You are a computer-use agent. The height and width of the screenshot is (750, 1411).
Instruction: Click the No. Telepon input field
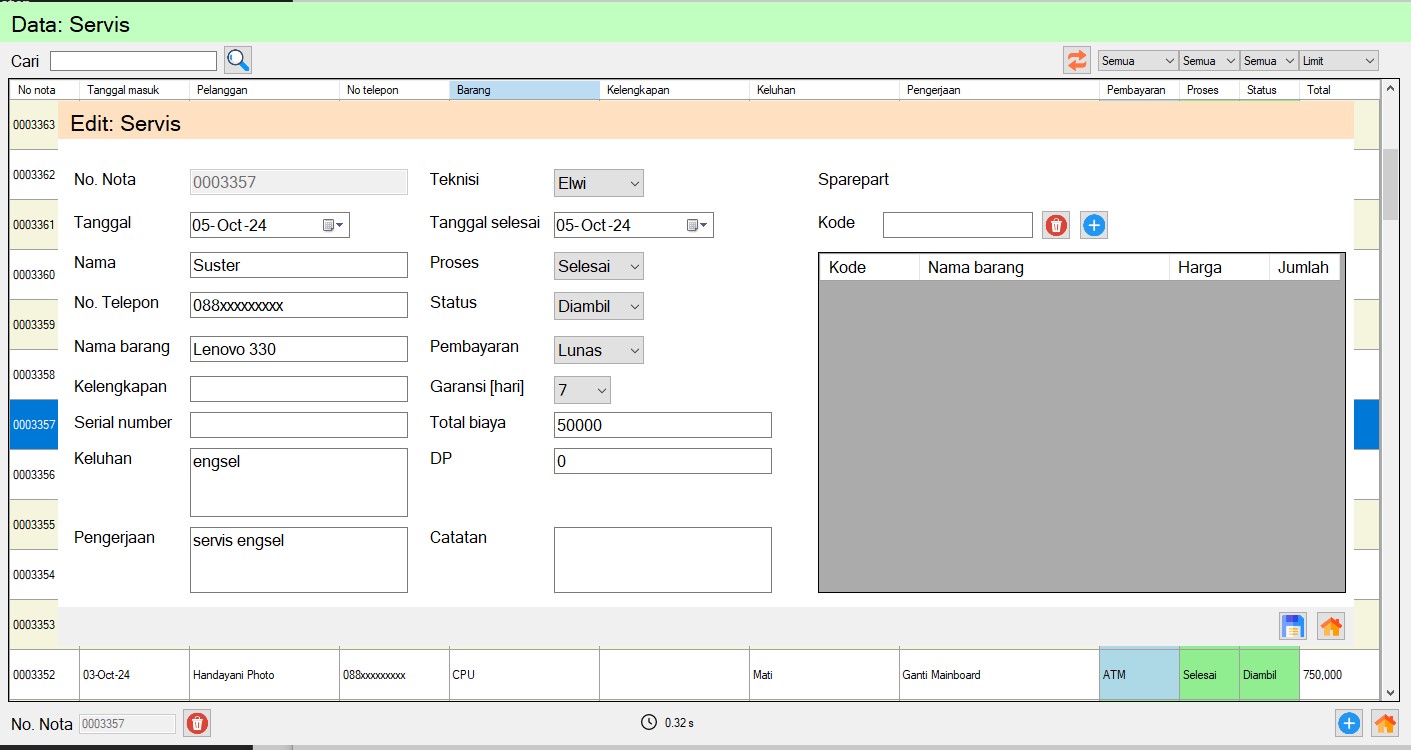tap(299, 305)
